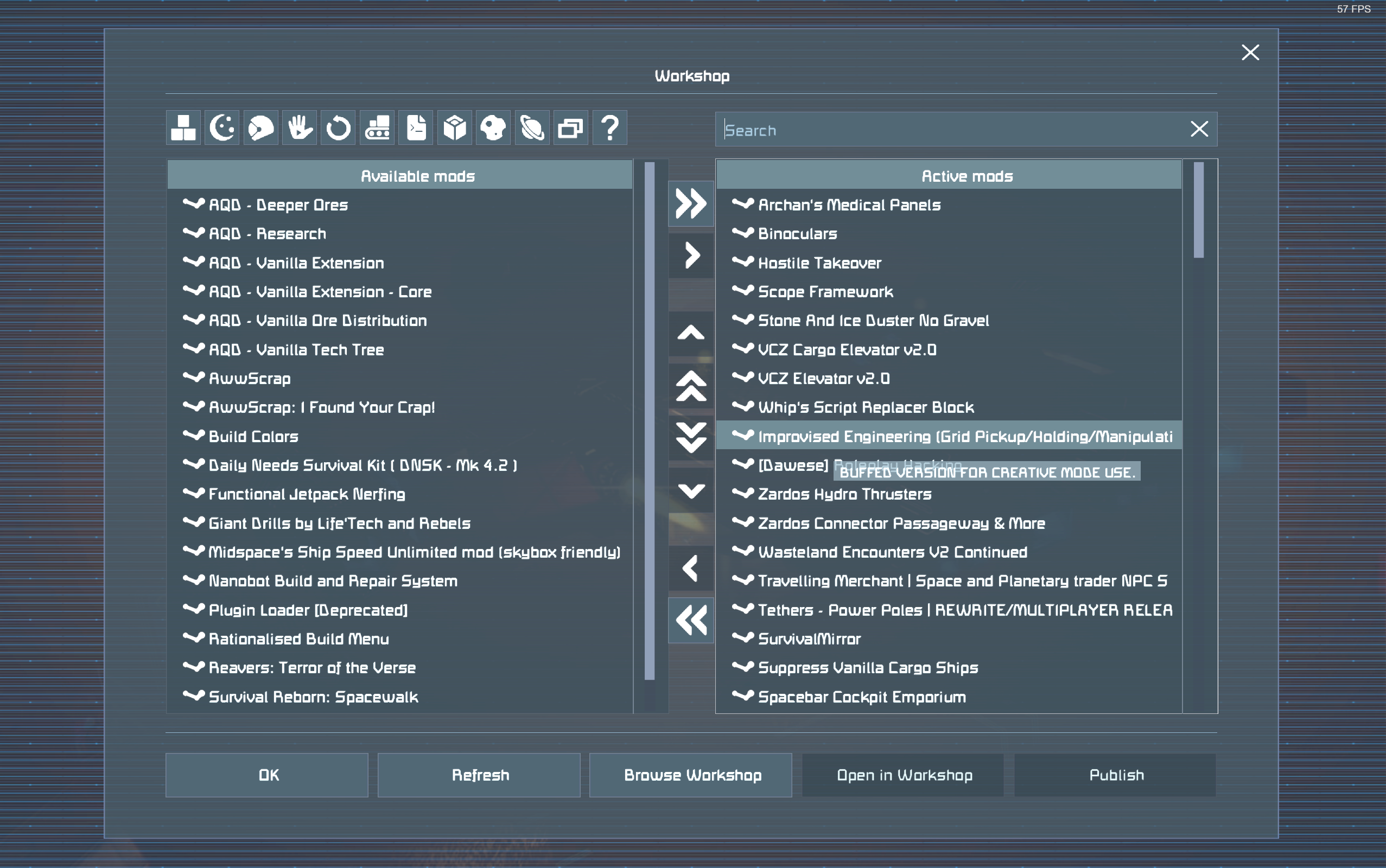1386x868 pixels.
Task: Toggle the Planet category filter
Action: (x=532, y=127)
